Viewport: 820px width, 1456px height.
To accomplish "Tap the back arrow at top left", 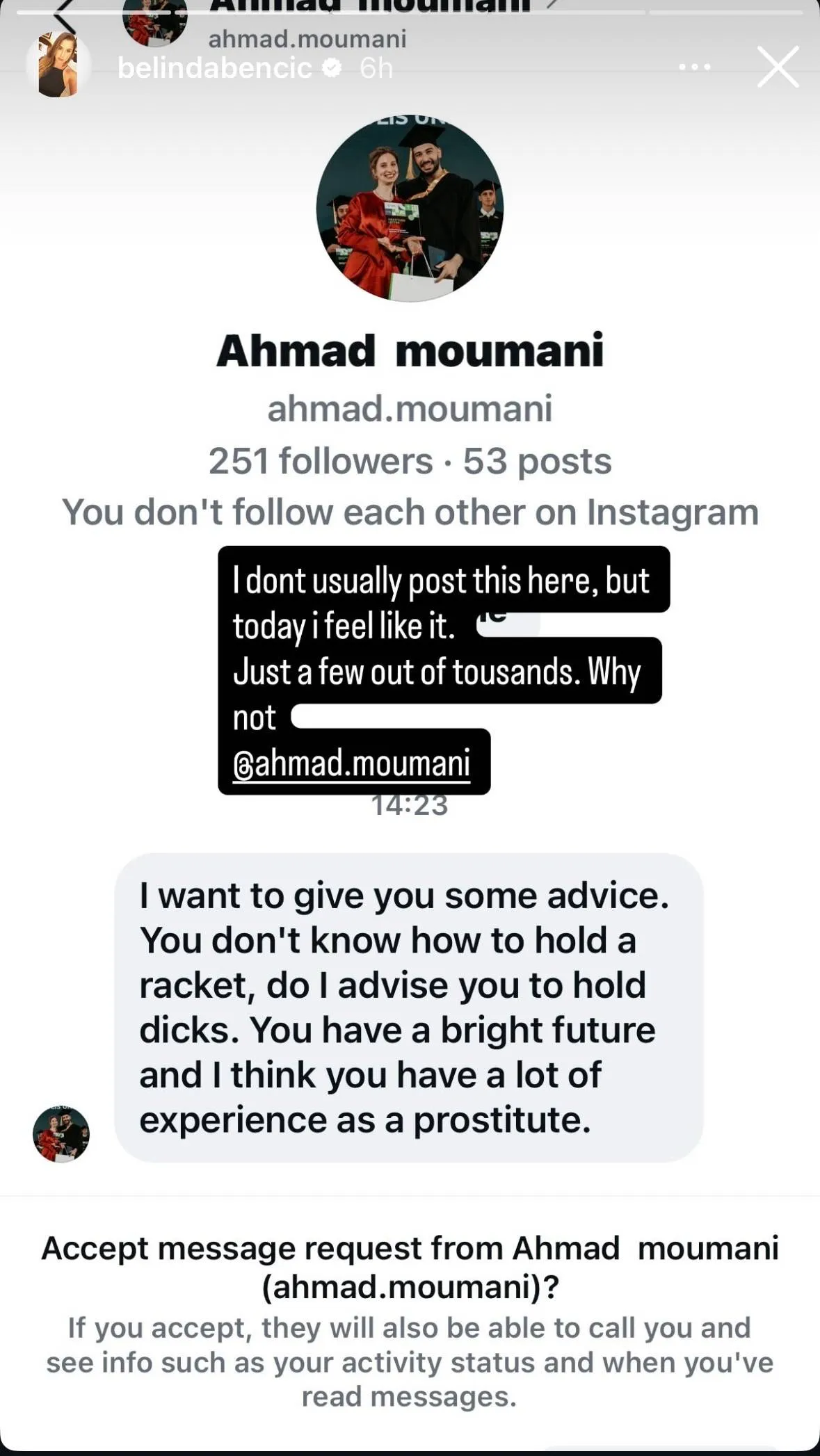I will (64, 15).
